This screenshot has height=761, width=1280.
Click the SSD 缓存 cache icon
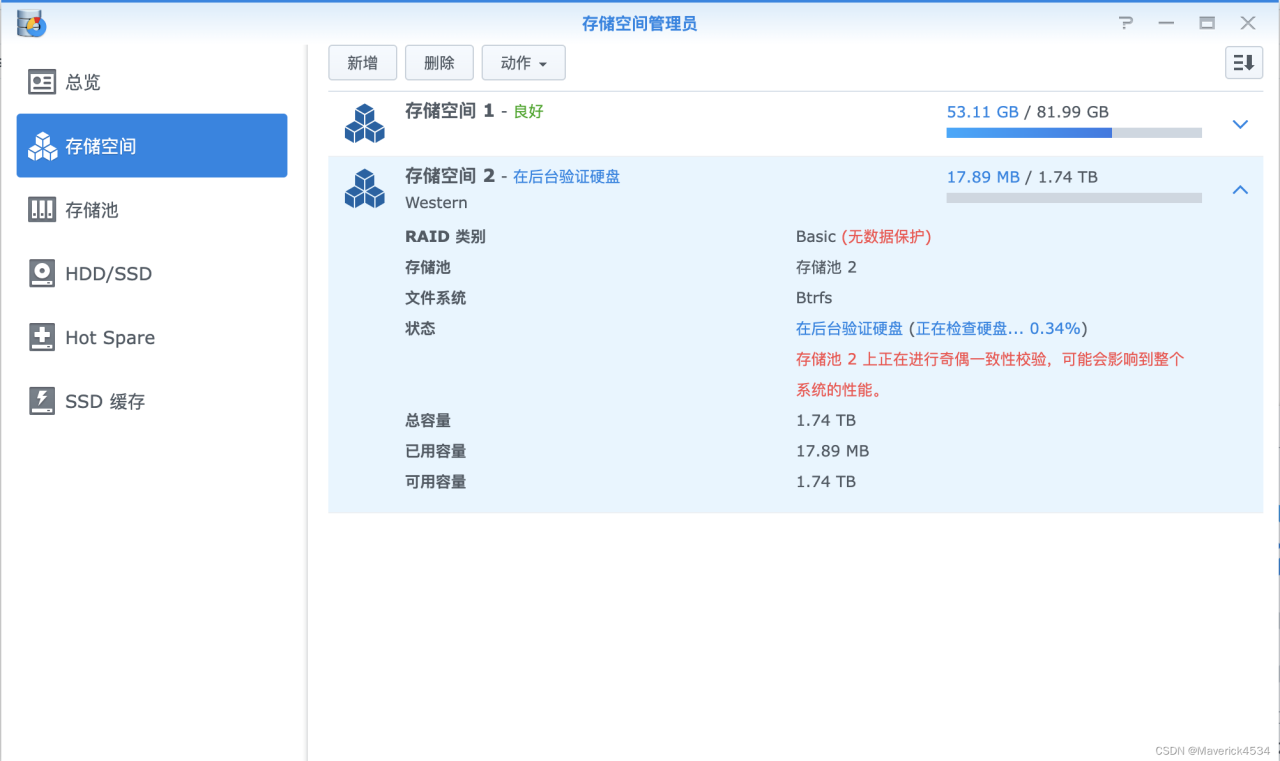(42, 401)
